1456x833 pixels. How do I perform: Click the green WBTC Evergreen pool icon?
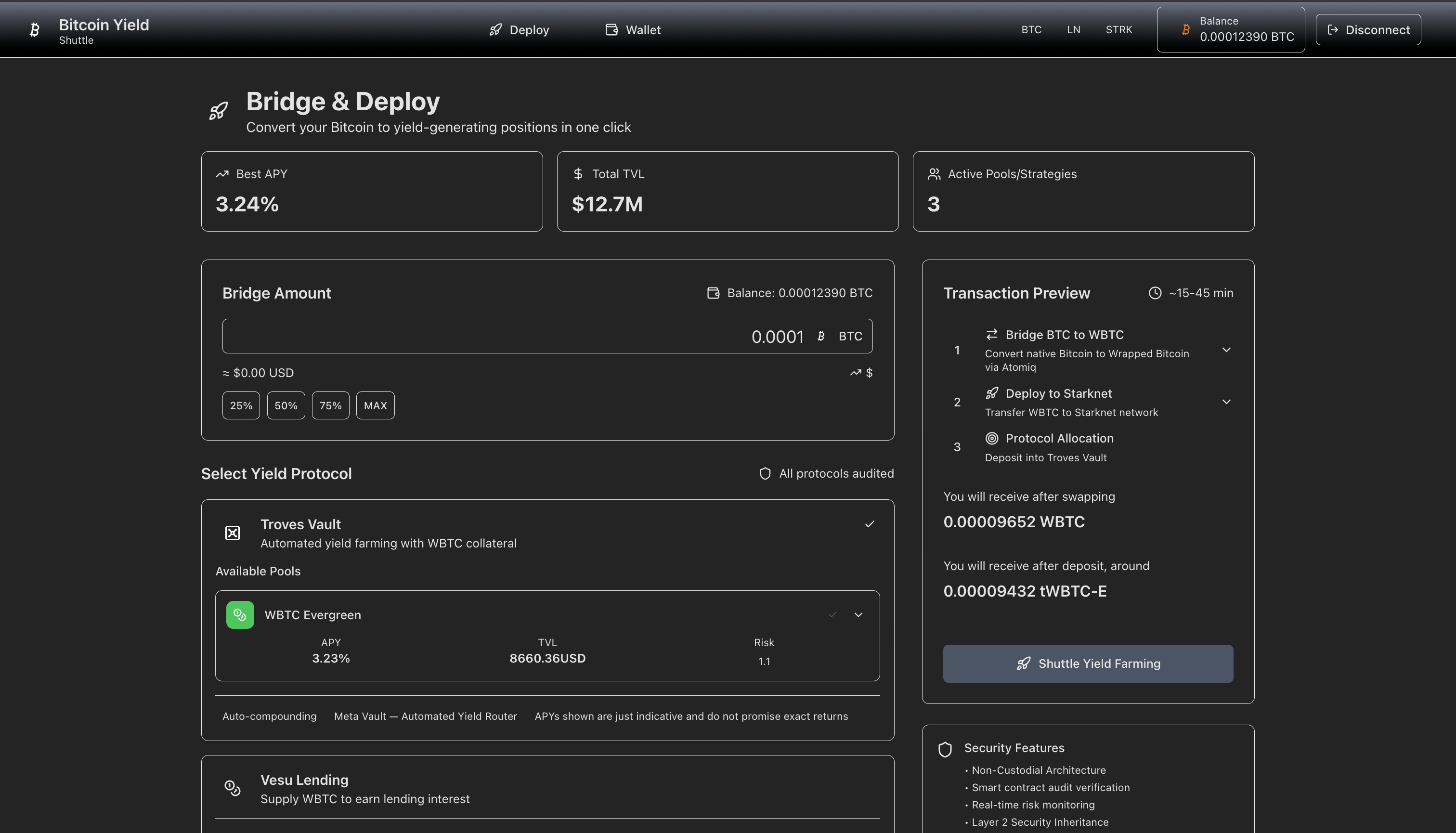[x=240, y=615]
